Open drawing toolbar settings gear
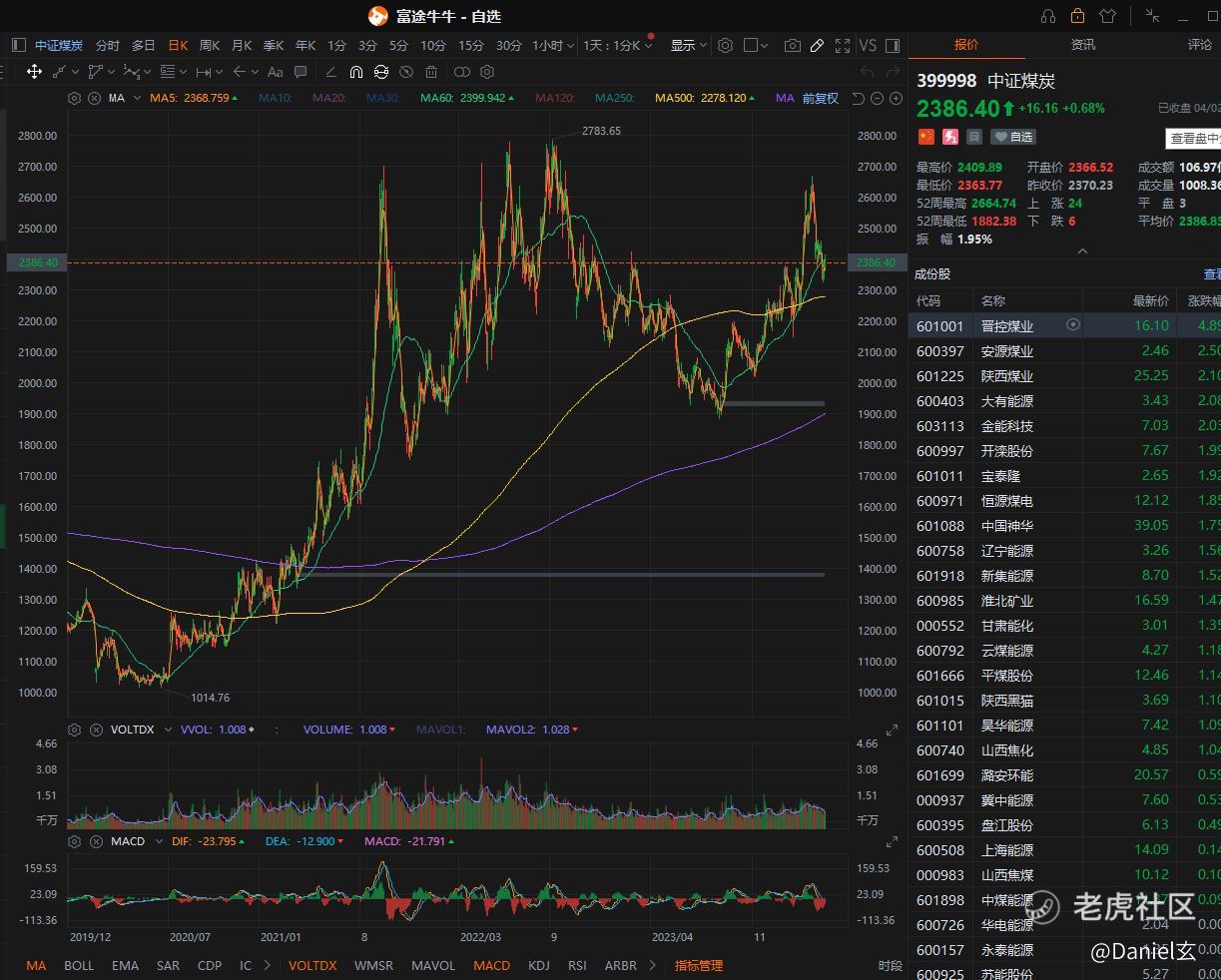The image size is (1221, 980). point(487,72)
